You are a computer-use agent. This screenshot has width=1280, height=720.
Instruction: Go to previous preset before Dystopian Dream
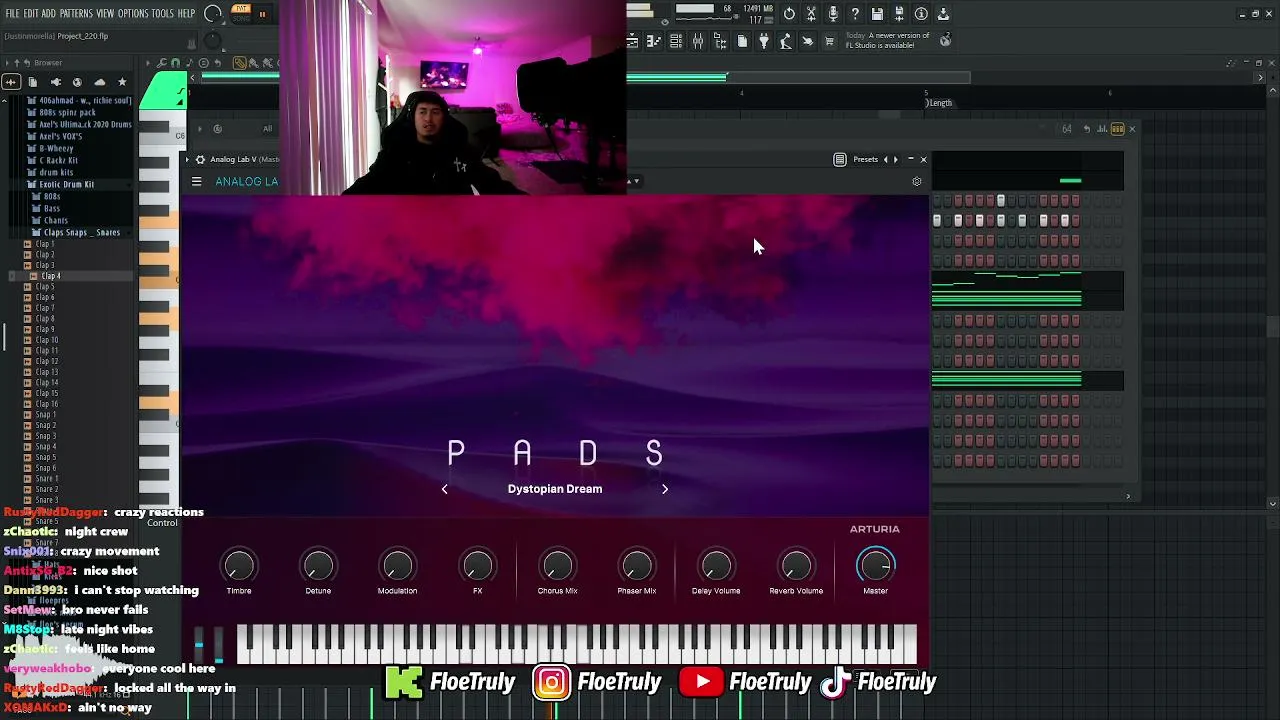click(445, 489)
